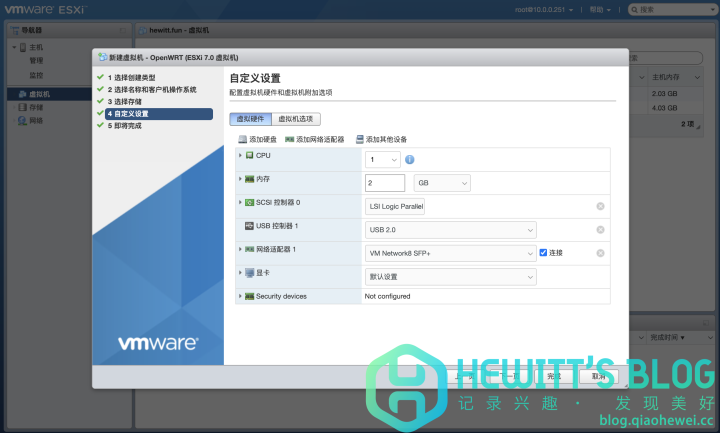The width and height of the screenshot is (720, 433).
Task: Click the header search box
Action: coord(672,10)
